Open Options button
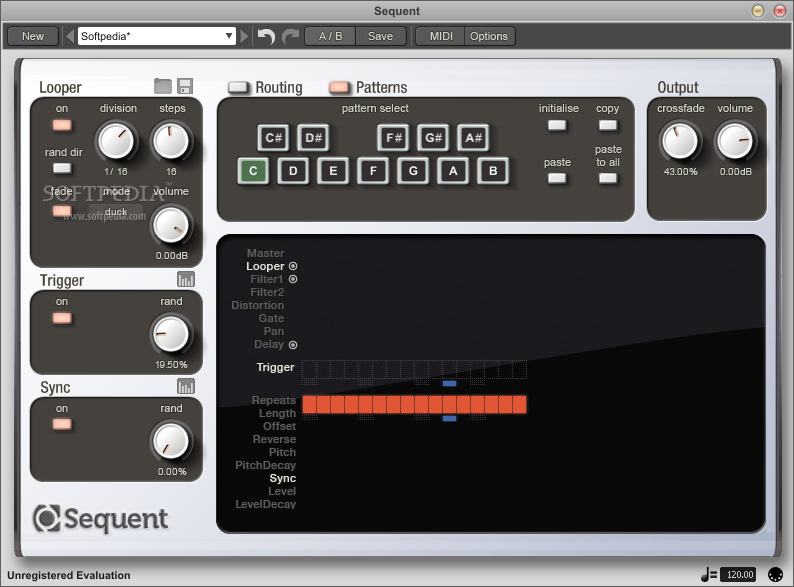Image resolution: width=794 pixels, height=587 pixels. click(489, 36)
